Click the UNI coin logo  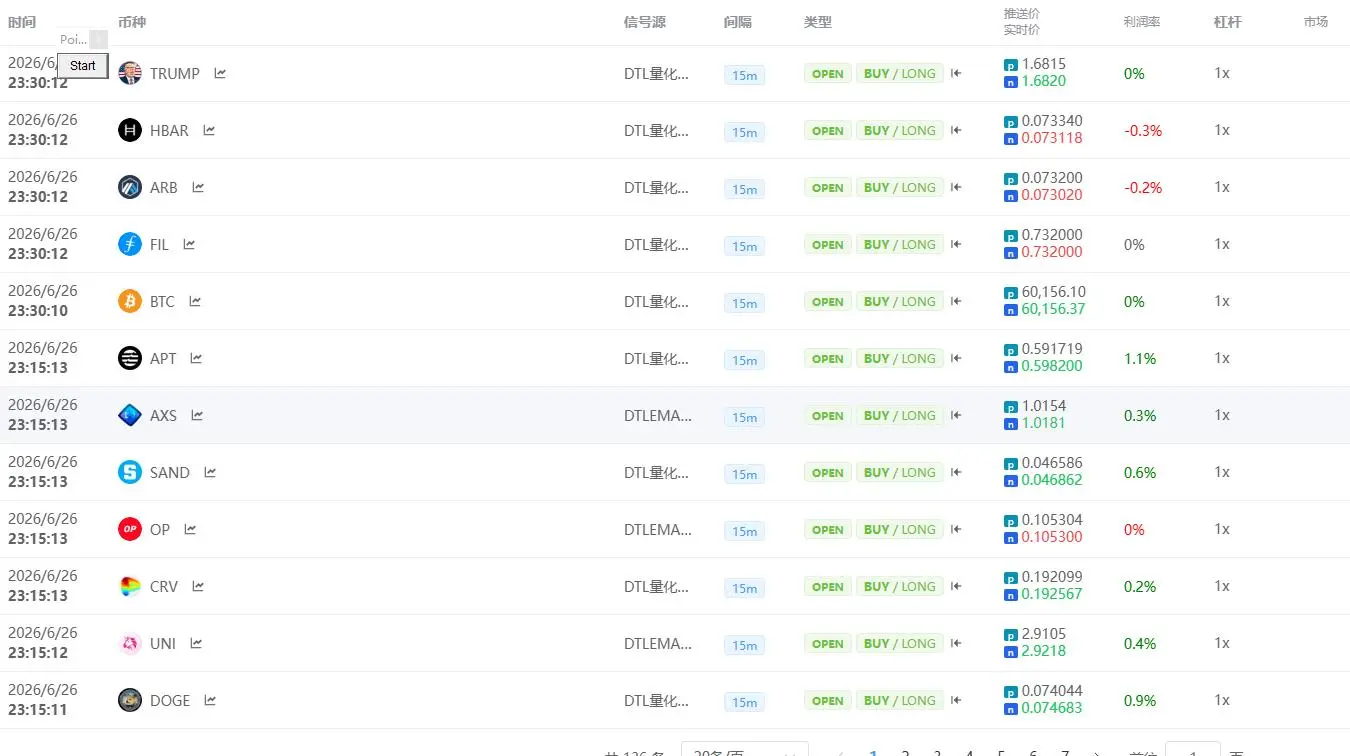click(130, 643)
